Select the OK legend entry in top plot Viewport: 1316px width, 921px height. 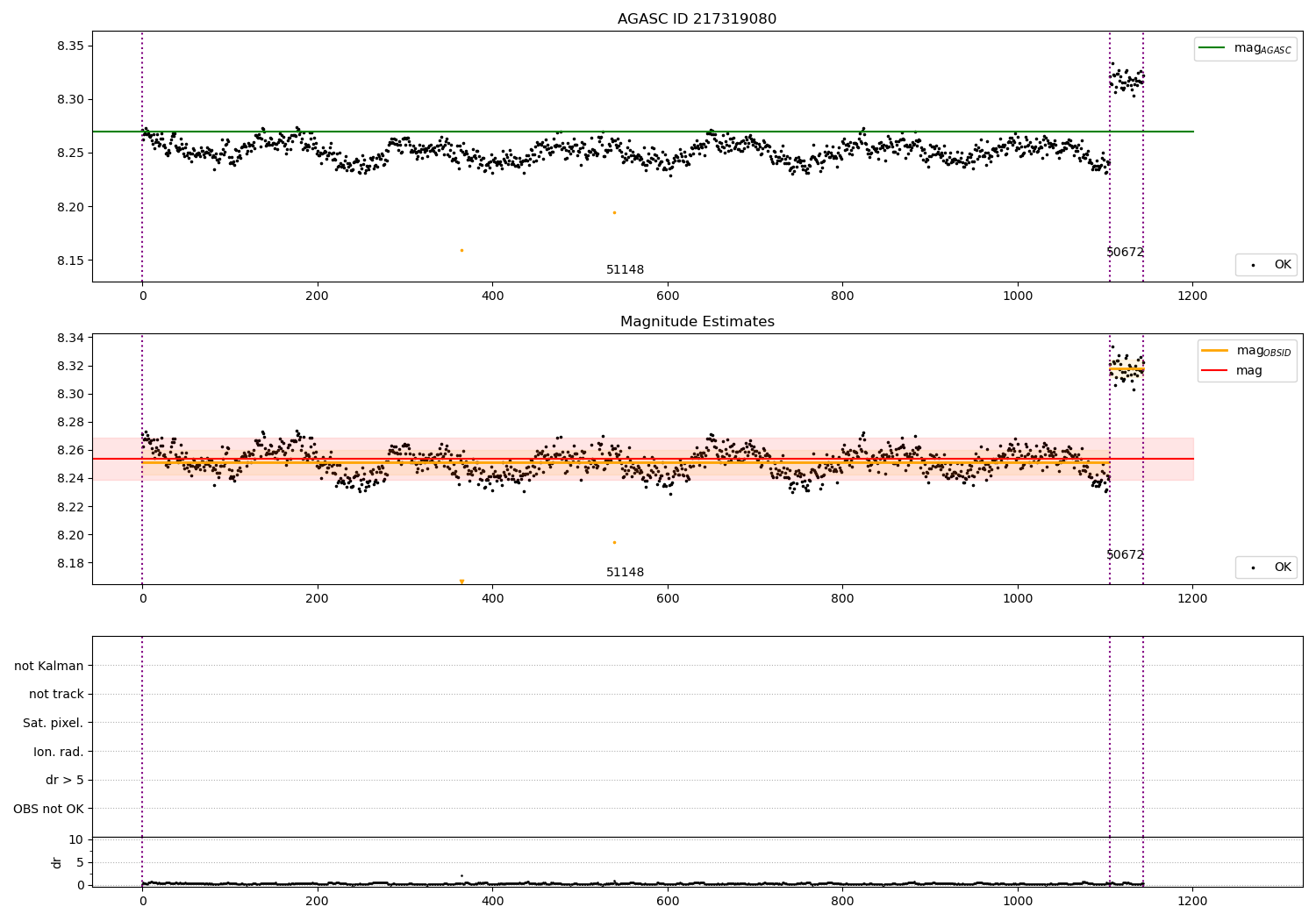1266,265
